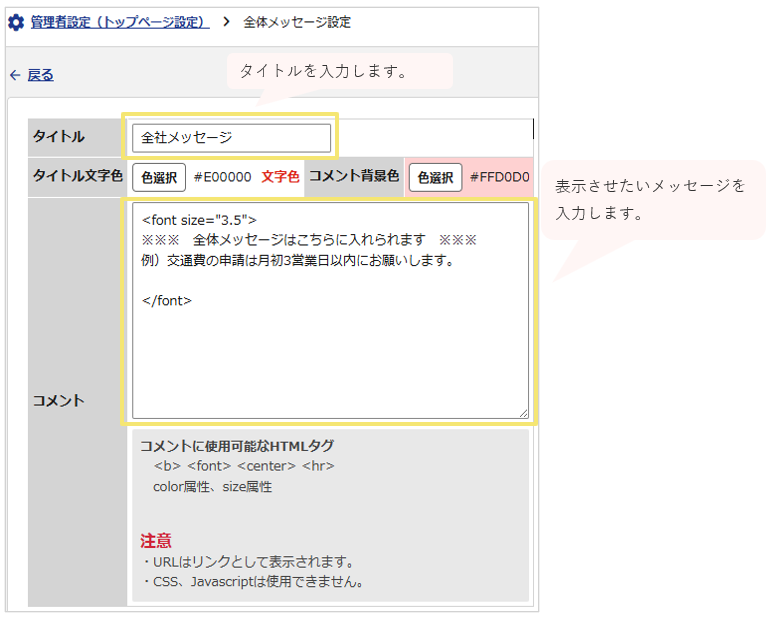The width and height of the screenshot is (771, 619).
Task: Click '・URLはリンクとして表示されます。' note
Action: coord(247,561)
